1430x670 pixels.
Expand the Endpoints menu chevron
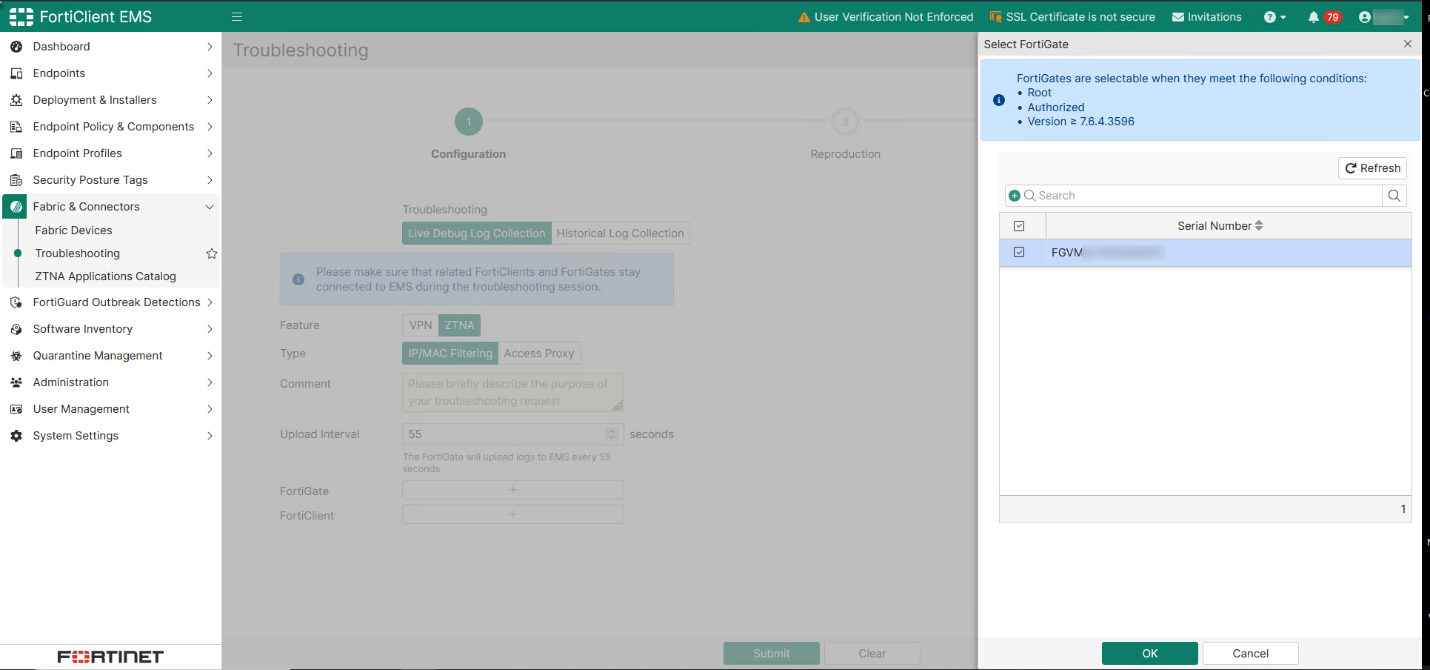click(x=209, y=73)
